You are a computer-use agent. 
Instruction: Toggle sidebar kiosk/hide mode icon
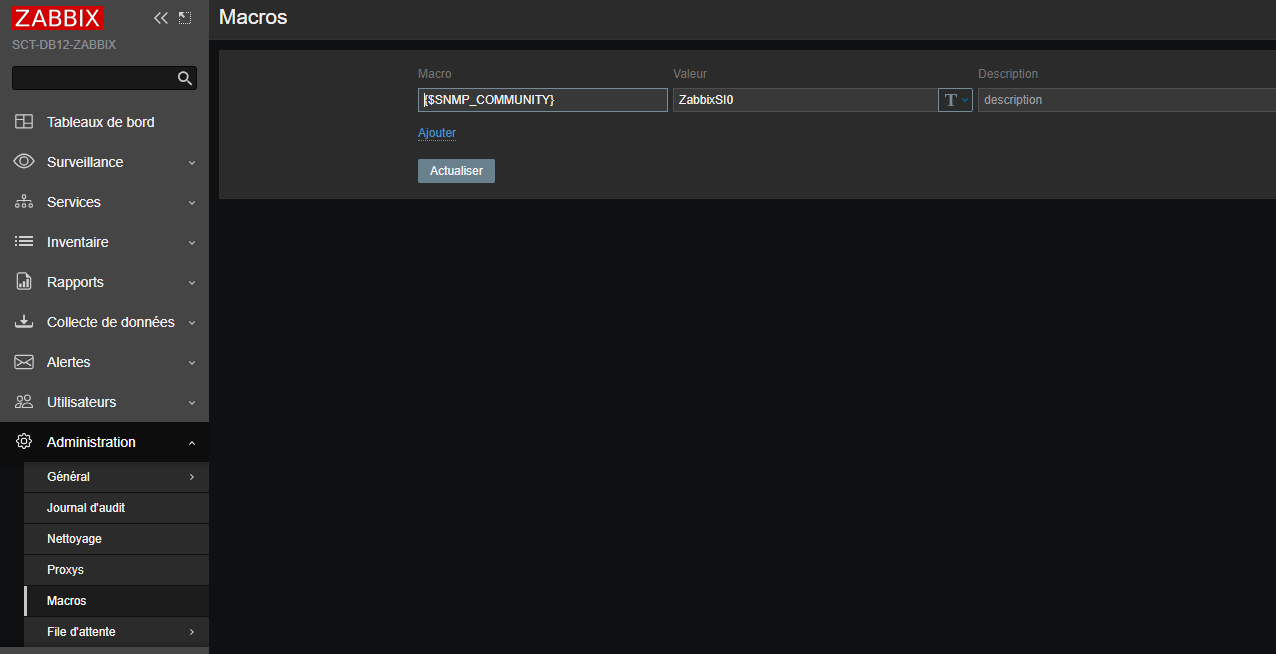[x=184, y=18]
